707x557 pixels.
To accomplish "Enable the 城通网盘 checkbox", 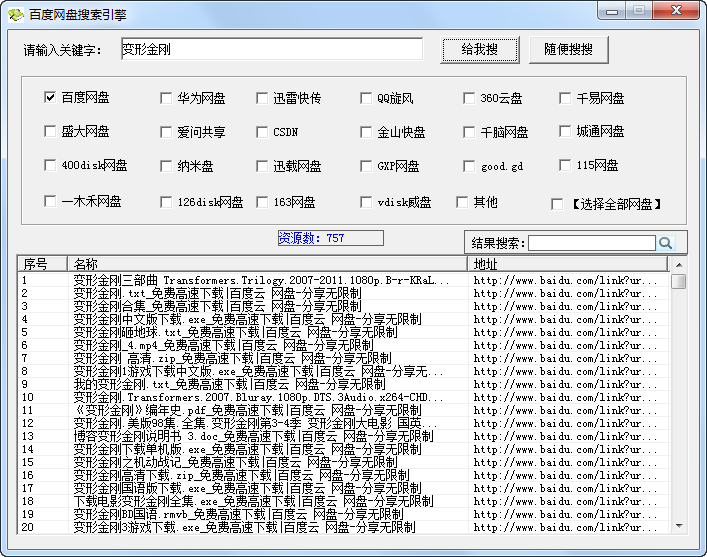I will [565, 131].
